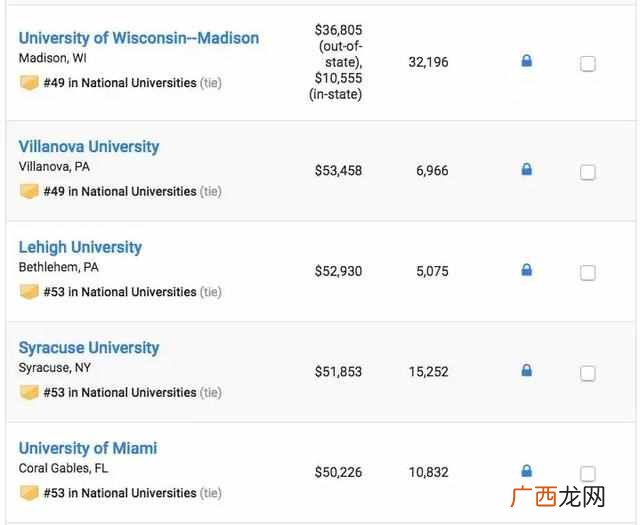
Task: Click ranking badge icon under Villanova University
Action: tap(29, 191)
